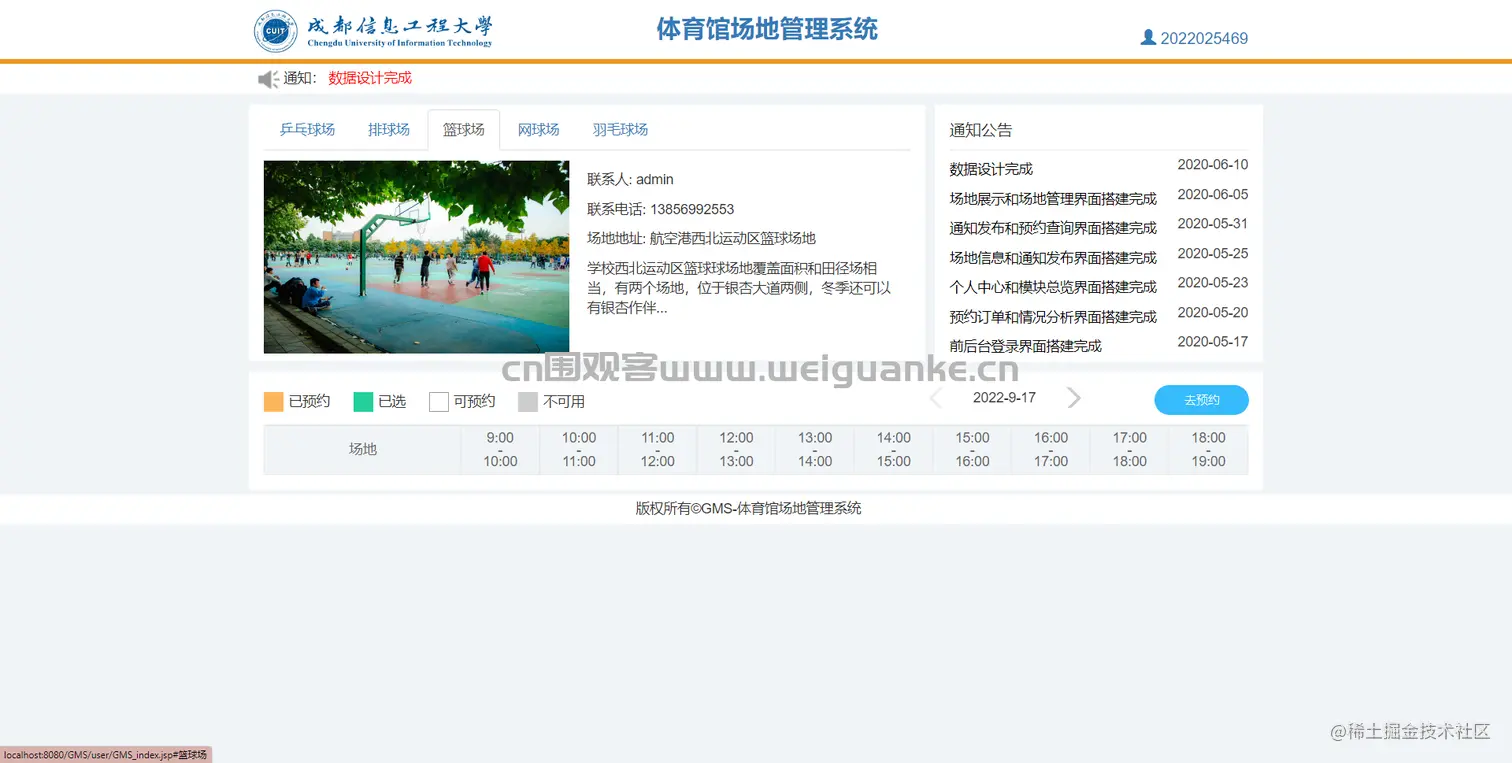
Task: Click the 16:00 - 17:00 time slot header
Action: point(1051,450)
